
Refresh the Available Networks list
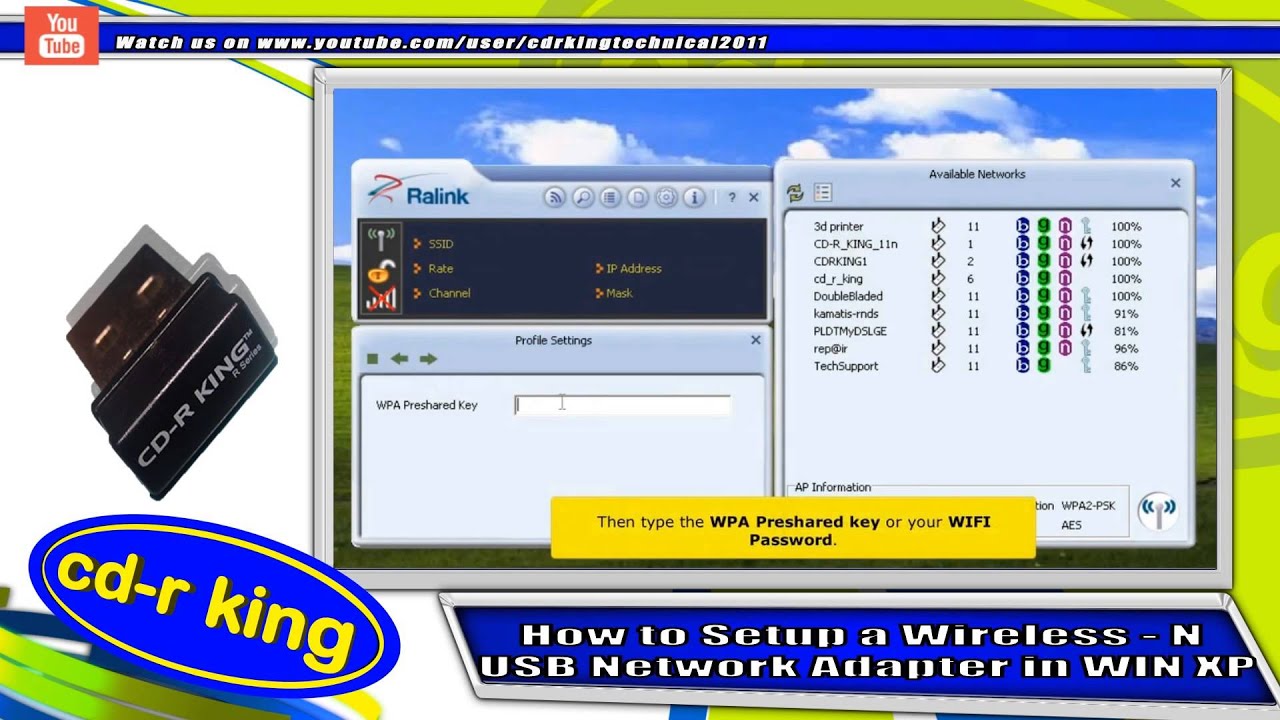[795, 193]
